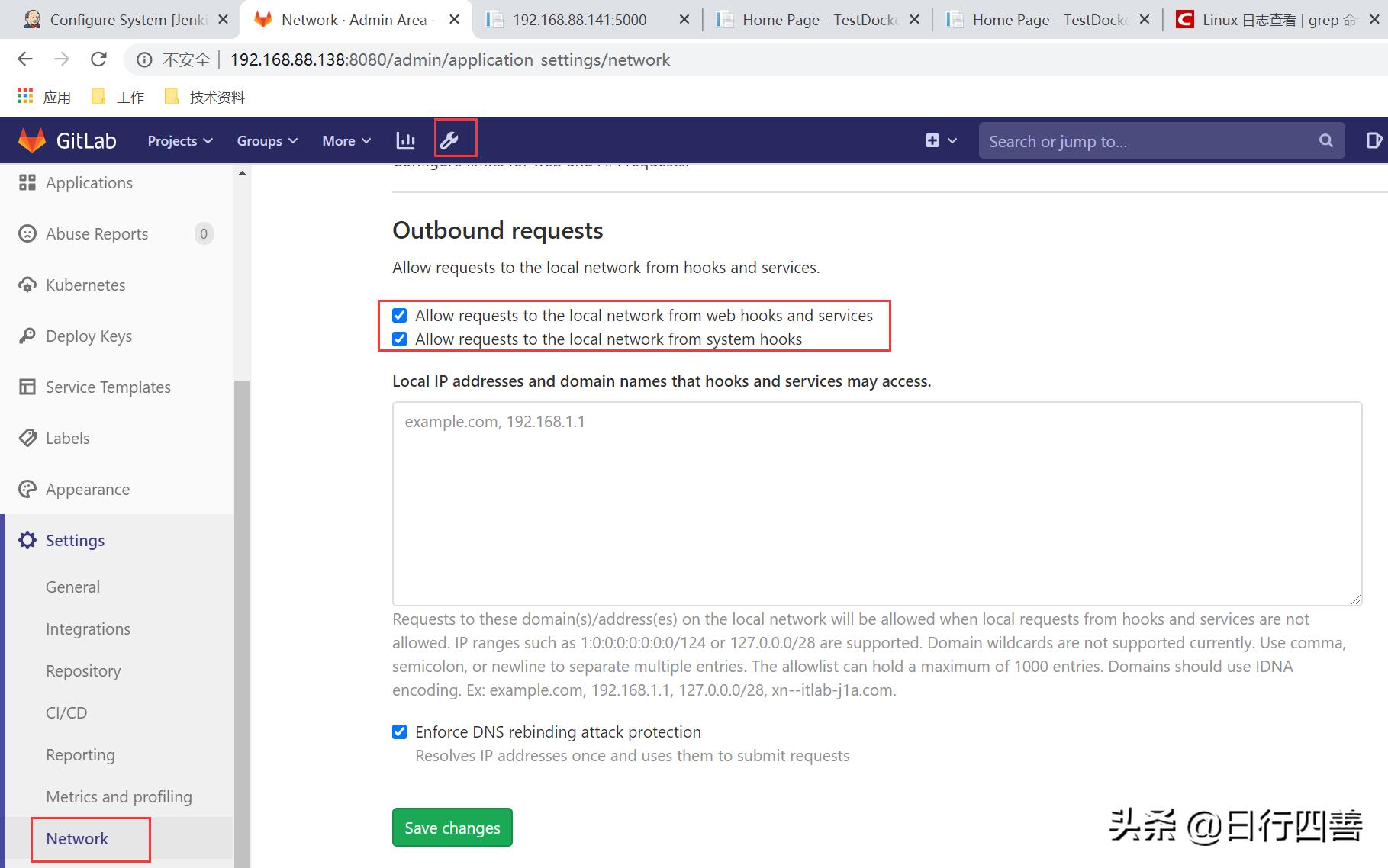1388x868 pixels.
Task: Toggle local requests from system hooks
Action: [400, 339]
